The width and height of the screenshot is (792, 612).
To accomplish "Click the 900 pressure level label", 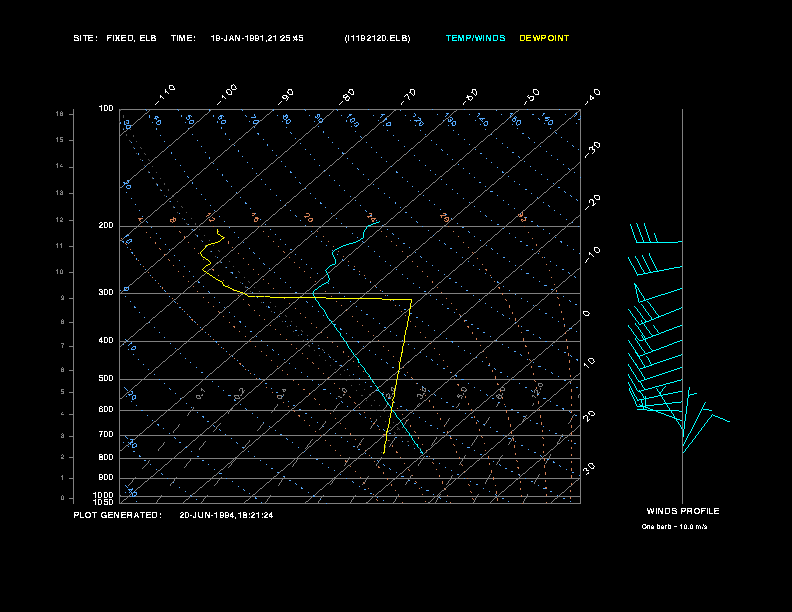I will [106, 477].
